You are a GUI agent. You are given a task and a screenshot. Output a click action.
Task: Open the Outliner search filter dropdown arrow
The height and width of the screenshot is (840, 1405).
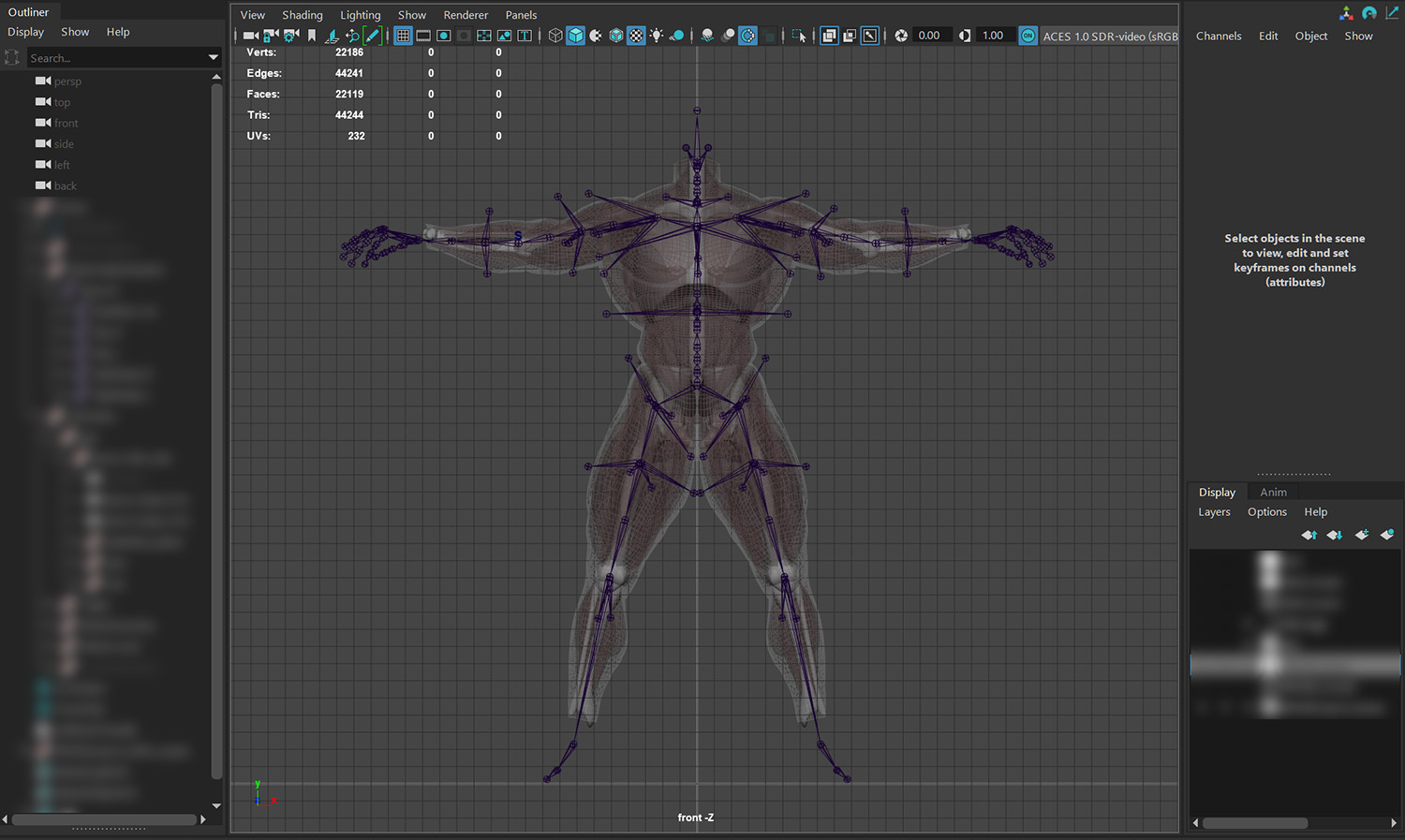213,58
